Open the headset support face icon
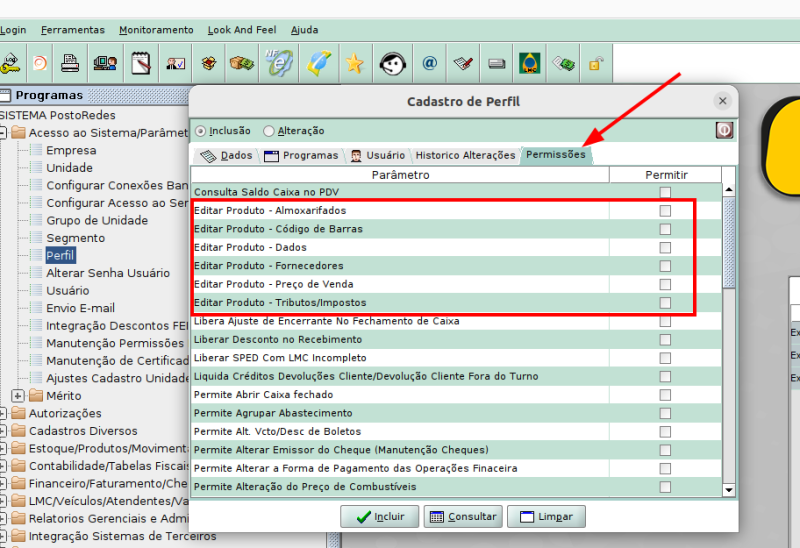Screen dimensions: 800x548 (391, 64)
